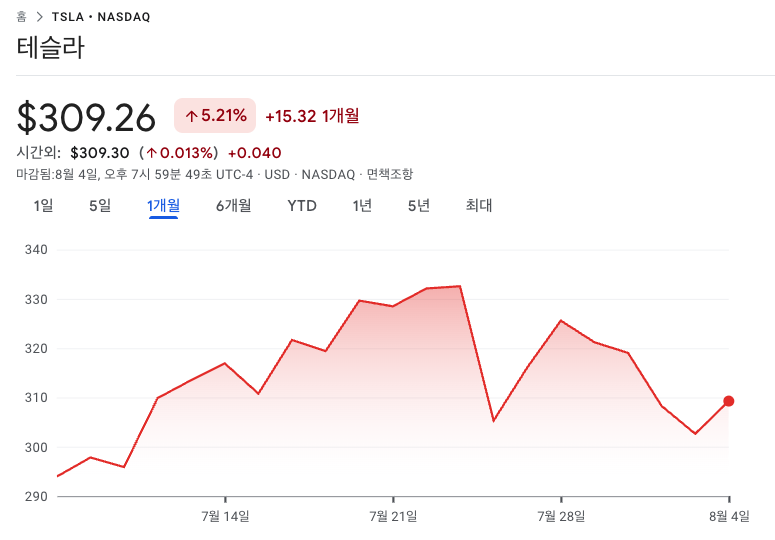Click the 7월 28일 axis marker
This screenshot has width=775, height=540.
point(561,516)
